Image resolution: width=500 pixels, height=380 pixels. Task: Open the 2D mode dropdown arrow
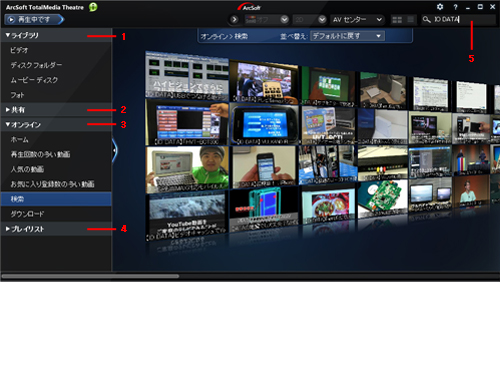[x=322, y=20]
